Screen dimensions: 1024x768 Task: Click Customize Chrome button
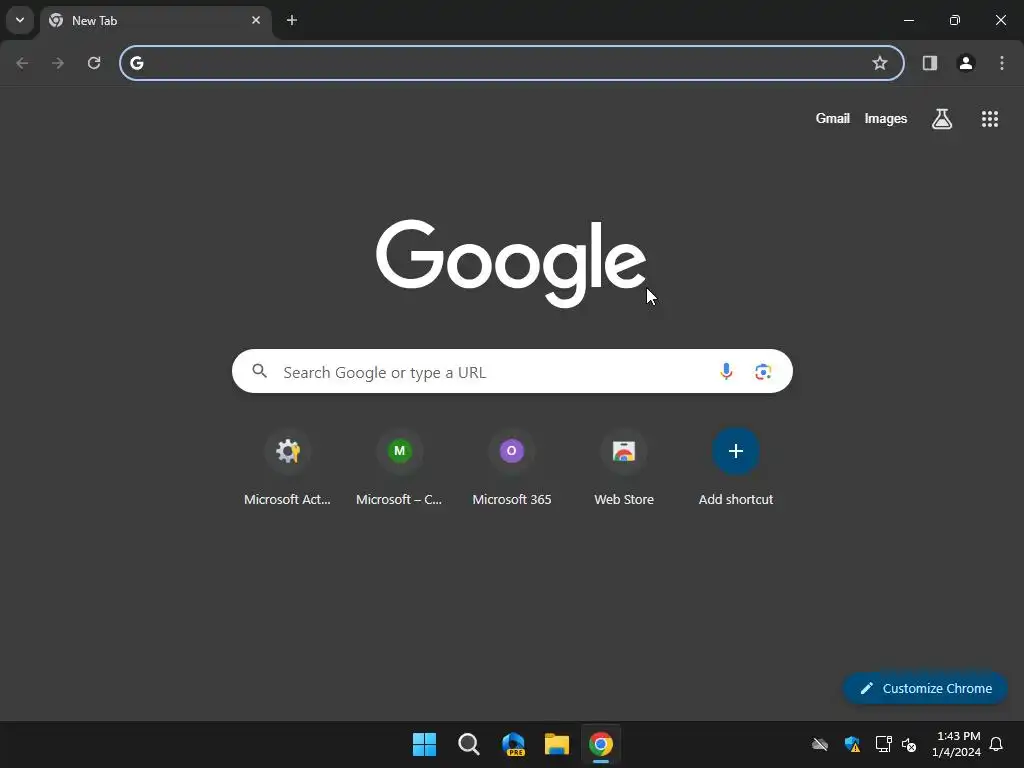[925, 688]
